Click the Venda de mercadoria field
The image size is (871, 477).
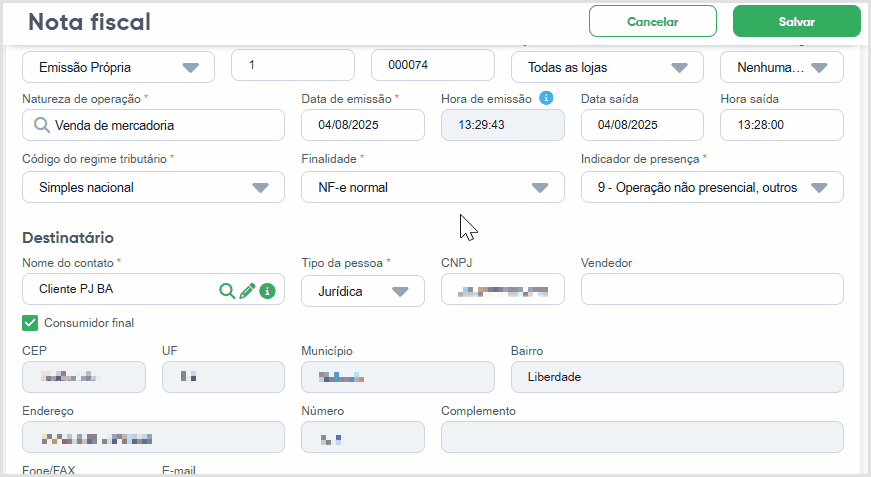click(153, 125)
